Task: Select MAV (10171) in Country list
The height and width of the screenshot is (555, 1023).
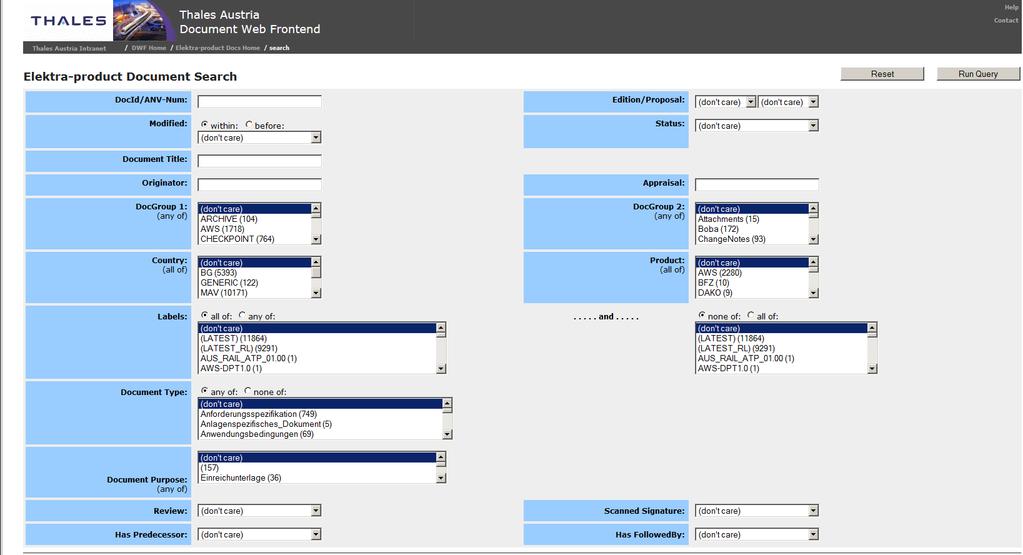Action: (x=254, y=293)
